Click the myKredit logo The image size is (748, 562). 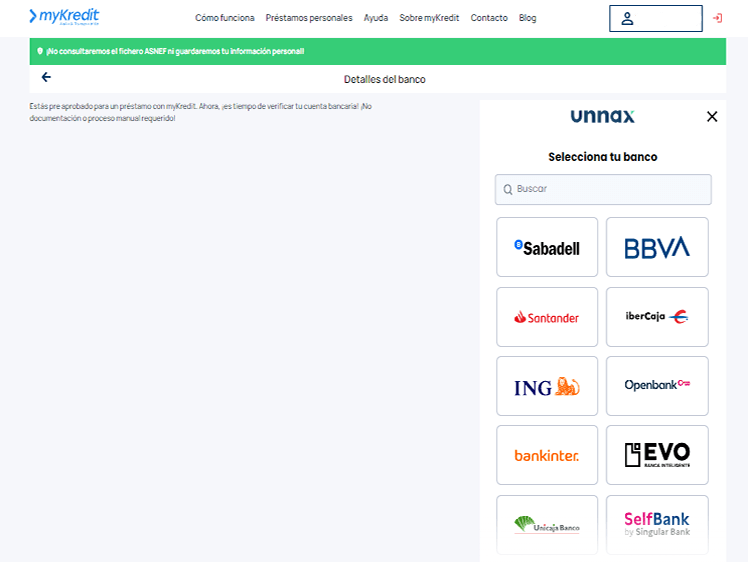(x=64, y=17)
